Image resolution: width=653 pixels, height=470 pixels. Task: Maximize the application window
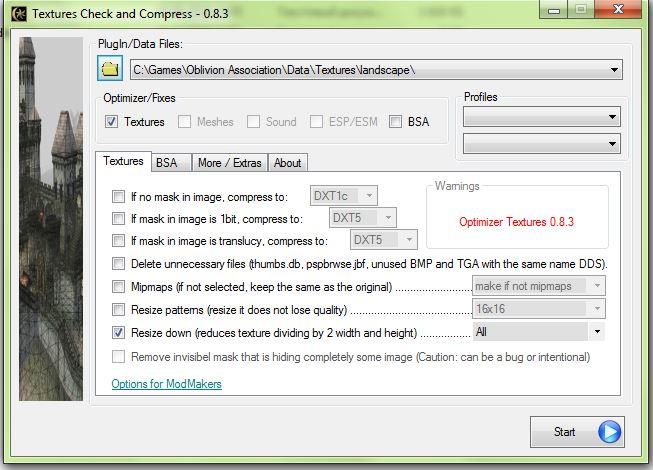click(x=581, y=9)
